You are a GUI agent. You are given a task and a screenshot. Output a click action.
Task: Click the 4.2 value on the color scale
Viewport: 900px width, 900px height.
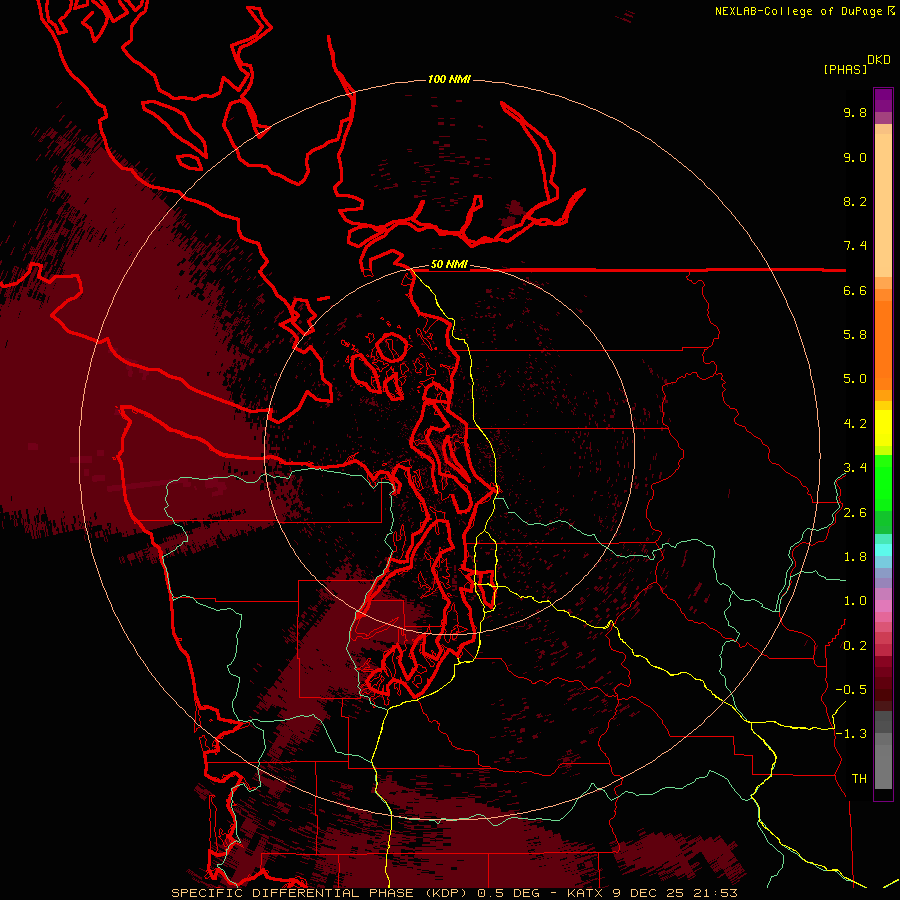[855, 424]
